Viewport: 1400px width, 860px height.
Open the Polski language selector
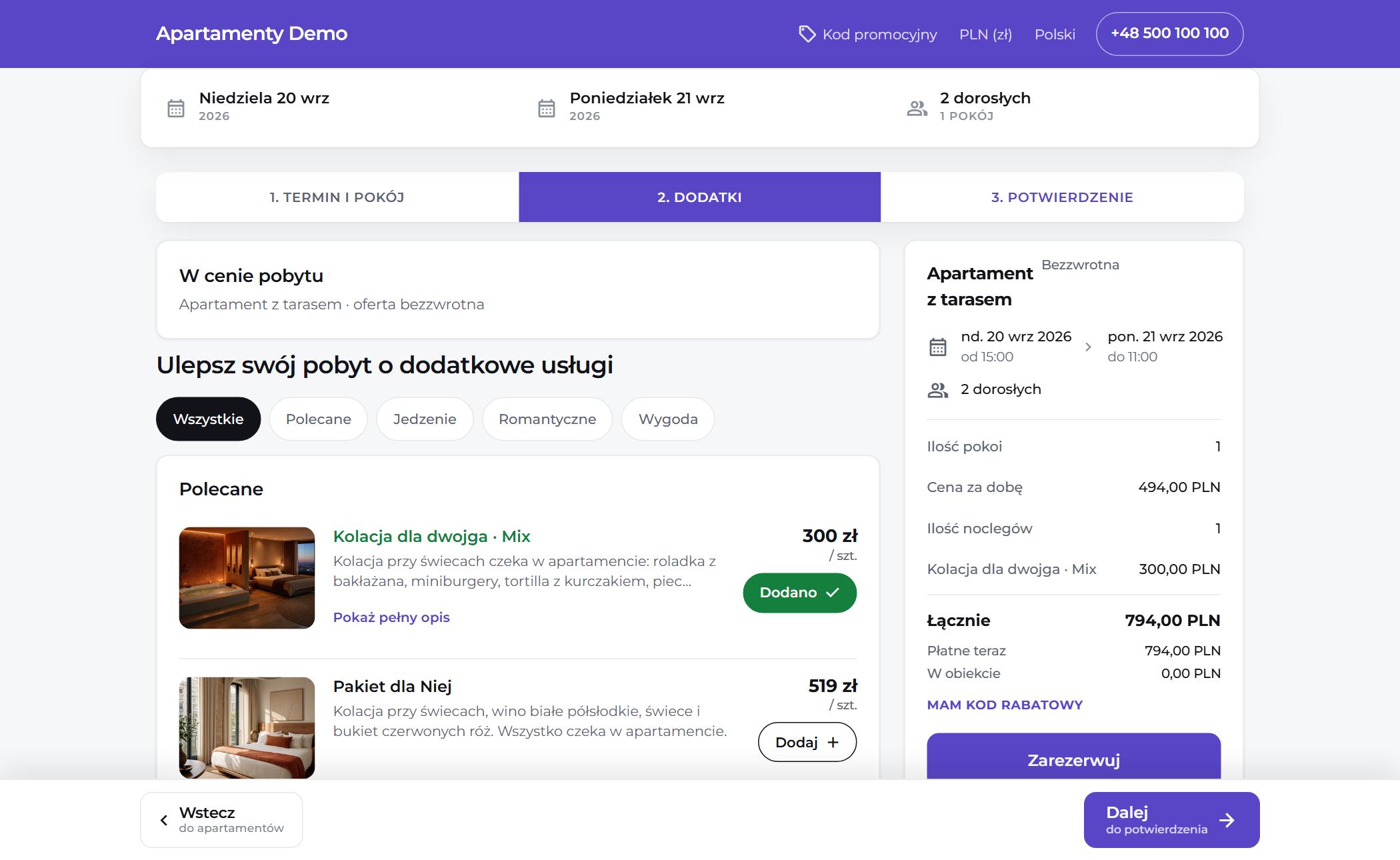point(1055,34)
